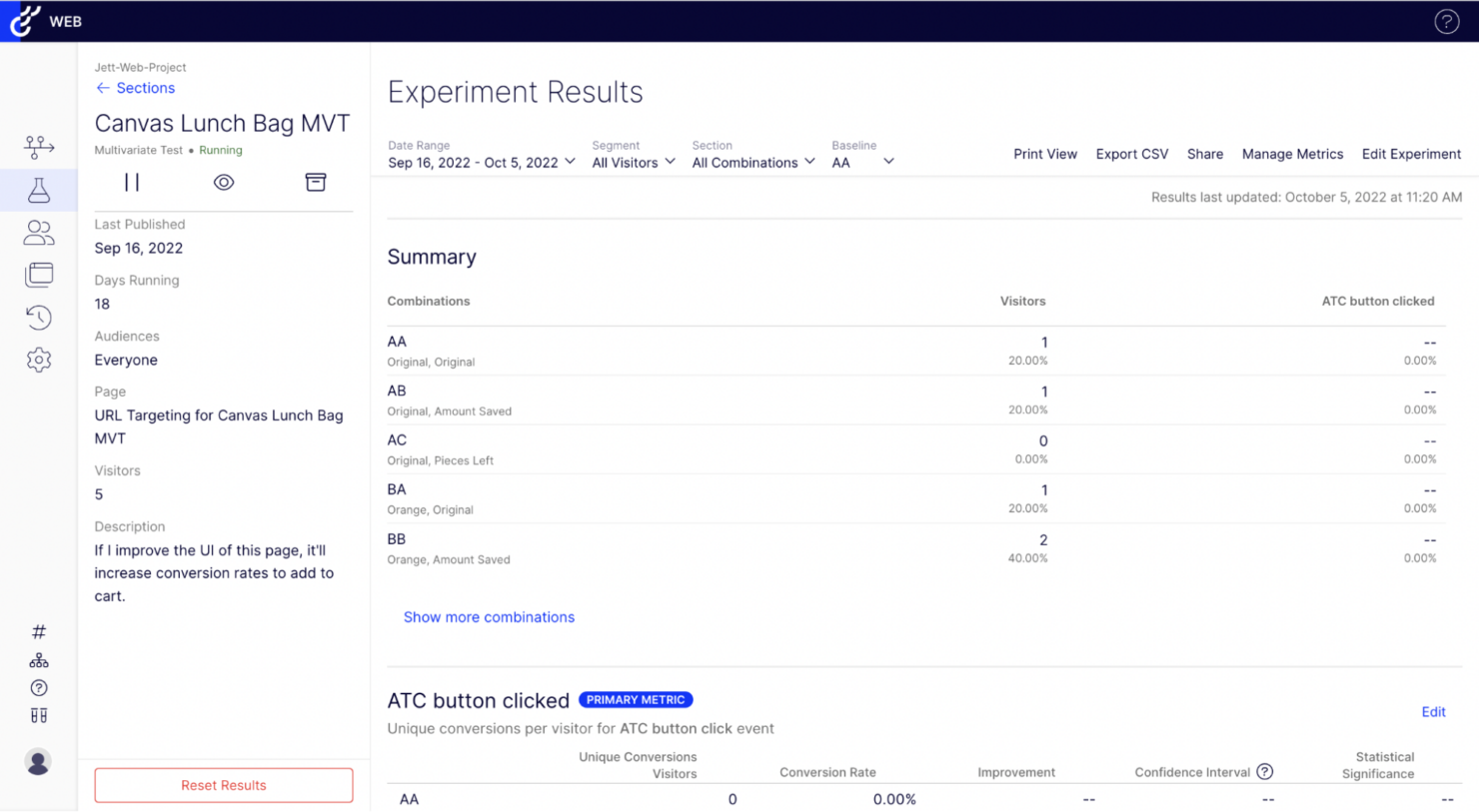Archive the current experiment
Screen dimensions: 1479x812
(x=316, y=182)
